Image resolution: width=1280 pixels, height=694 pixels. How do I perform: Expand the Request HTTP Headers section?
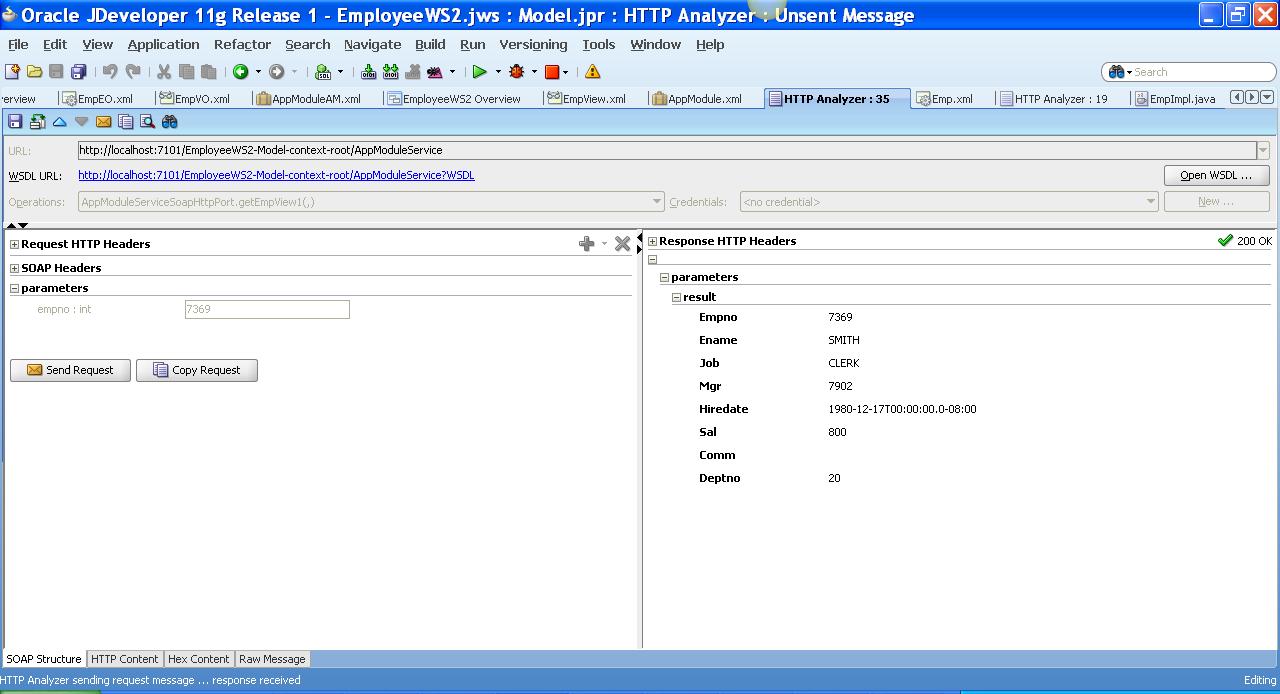pos(14,243)
